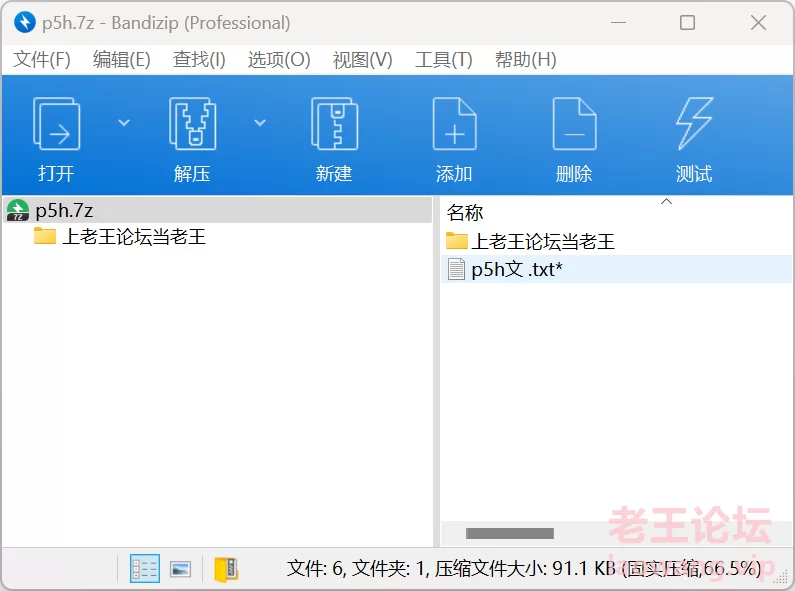Screen dimensions: 795x591
Task: Sort by the 名称 column header
Action: (x=465, y=212)
